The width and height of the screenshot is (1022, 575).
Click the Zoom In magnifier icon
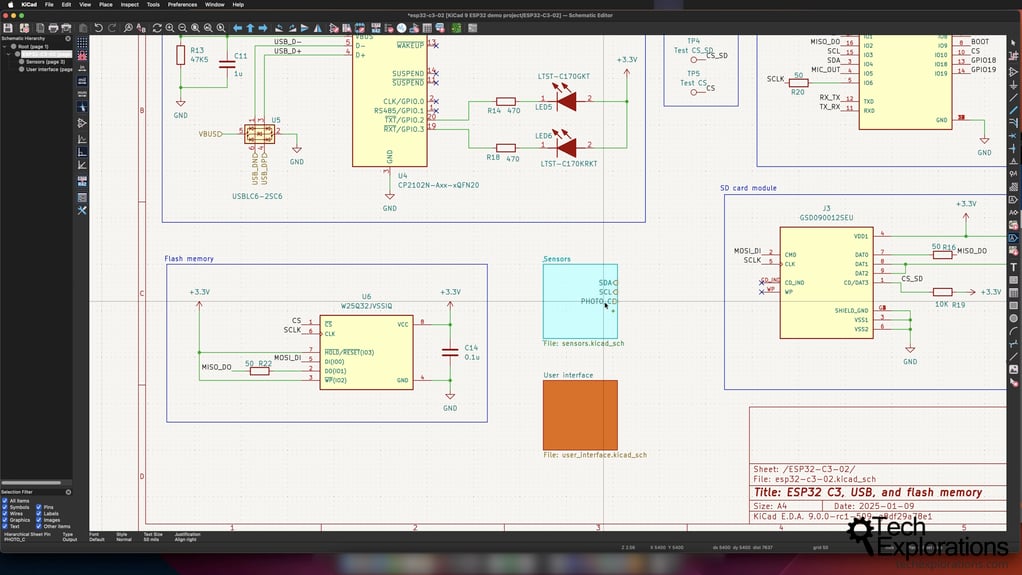(x=170, y=28)
